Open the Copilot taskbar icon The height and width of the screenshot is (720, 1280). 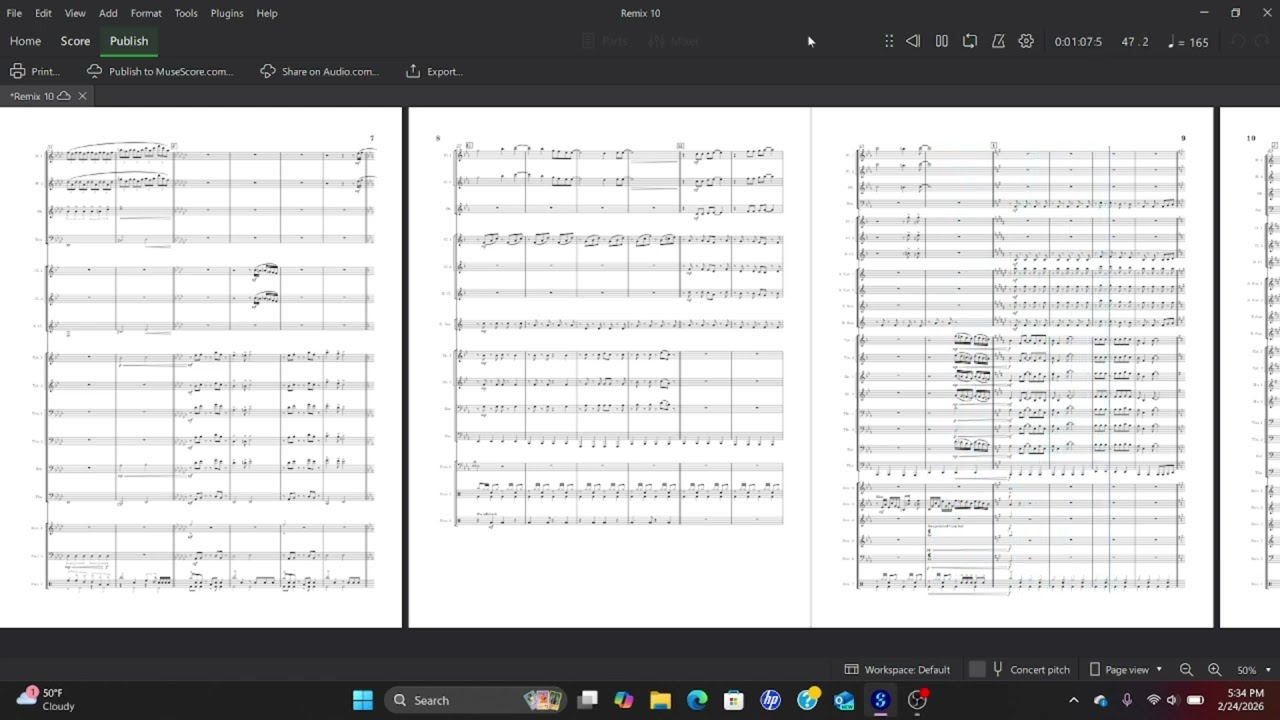pos(623,700)
